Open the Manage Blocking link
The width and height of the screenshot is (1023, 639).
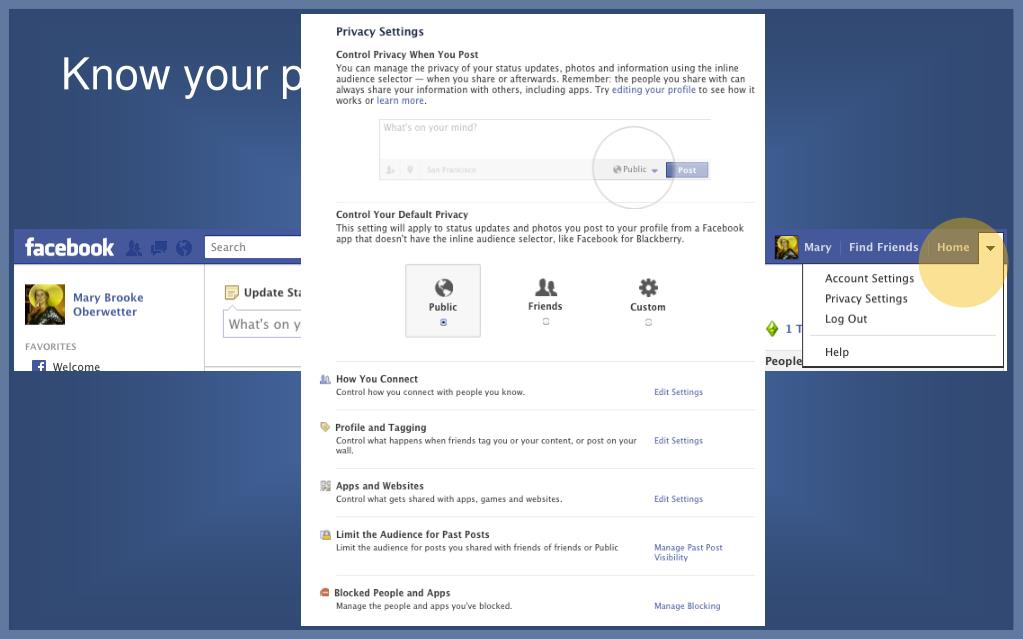pos(687,606)
